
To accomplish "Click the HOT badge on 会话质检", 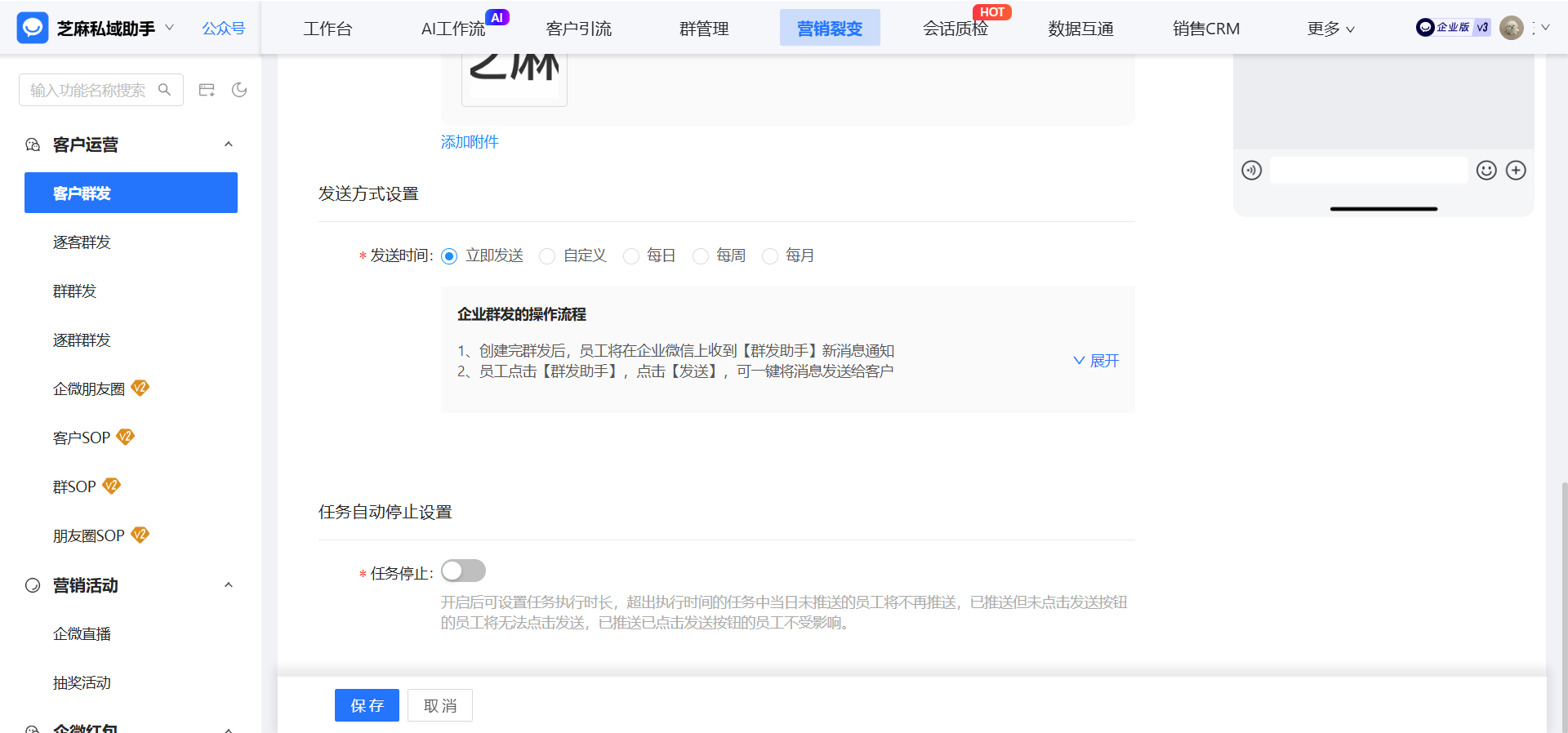I will (992, 12).
